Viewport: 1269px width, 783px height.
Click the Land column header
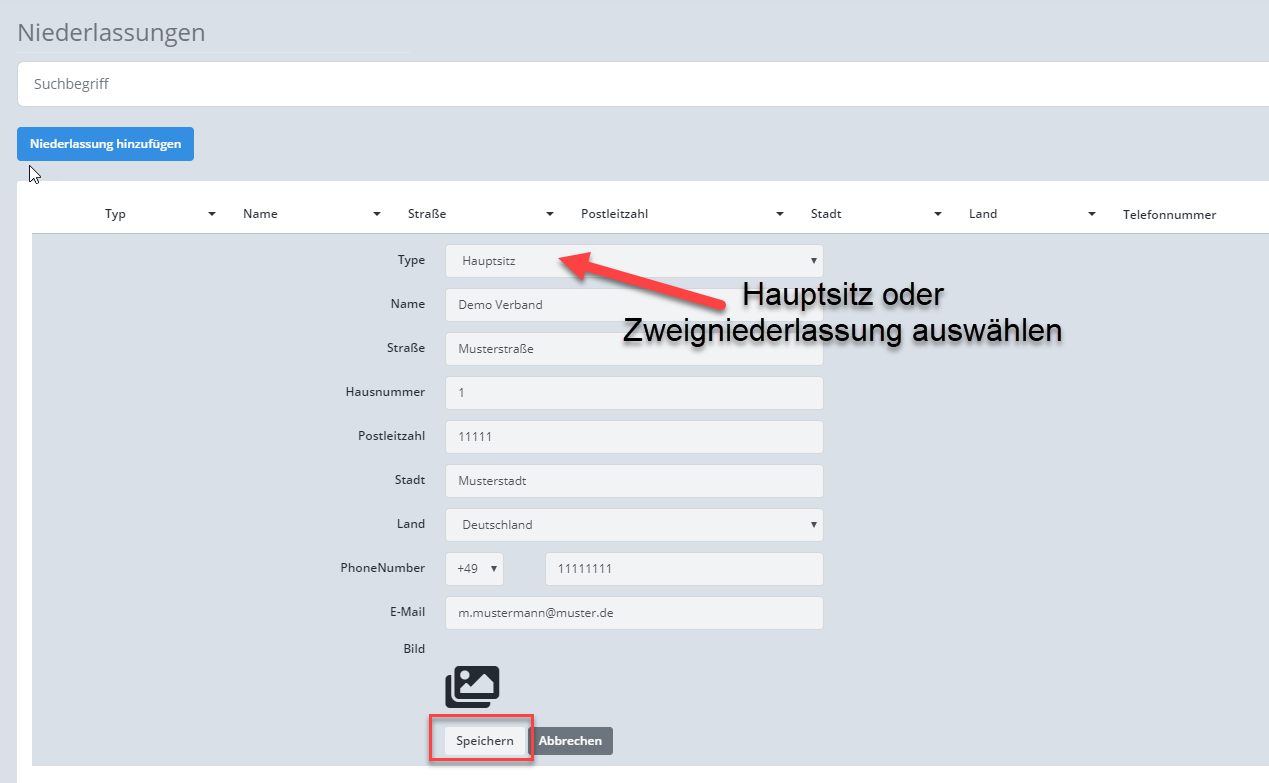coord(983,214)
